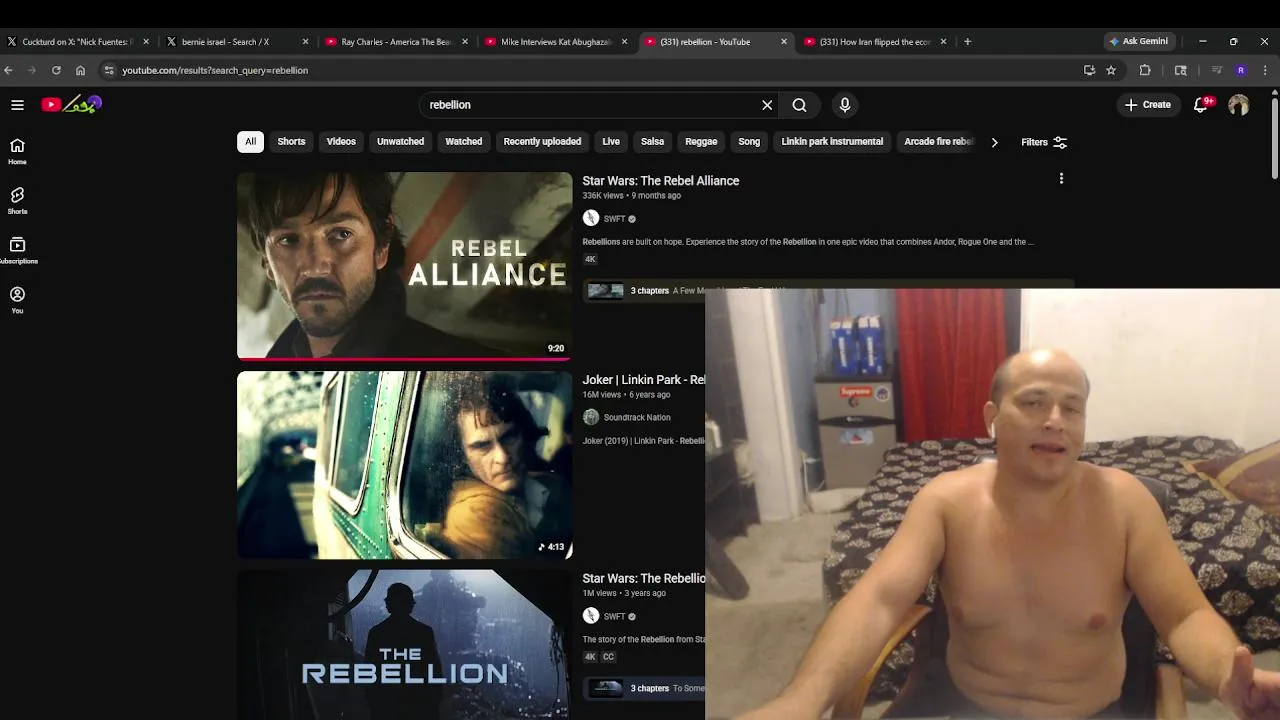Open the Chrome profile R avatar
Screen dimensions: 1280x720
click(1241, 70)
